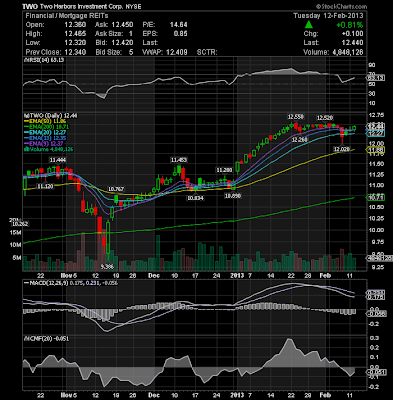Click the 12.550 peak price annotation
This screenshot has width=393, height=400.
pos(296,117)
